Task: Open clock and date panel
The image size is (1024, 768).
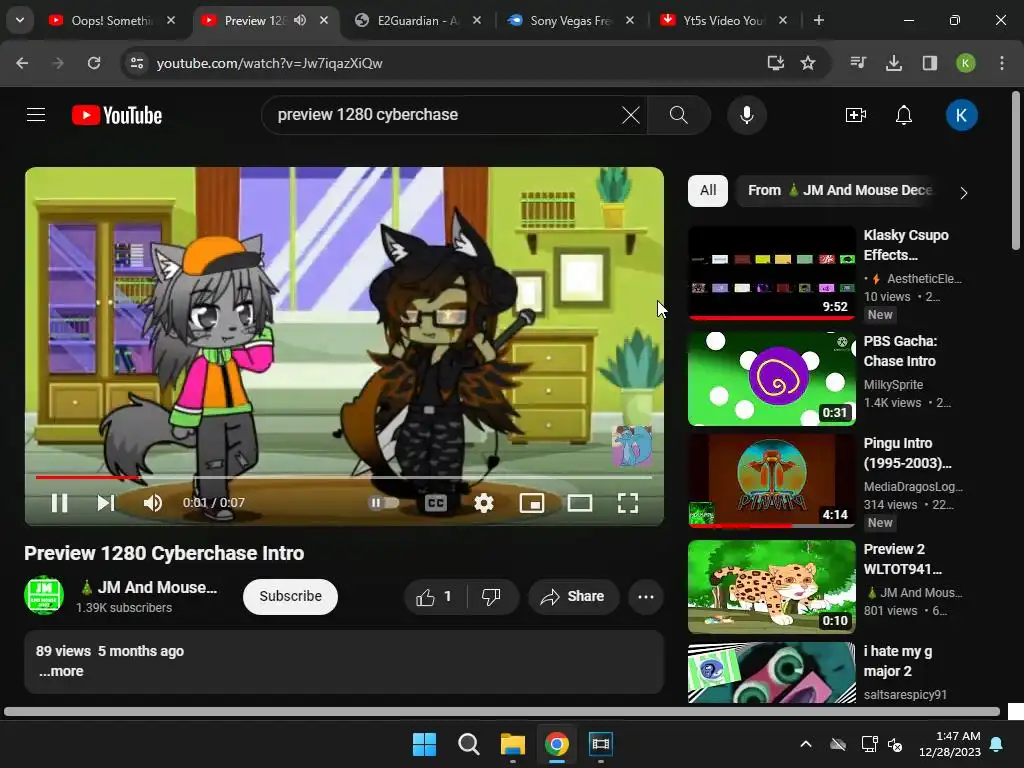Action: [x=950, y=744]
